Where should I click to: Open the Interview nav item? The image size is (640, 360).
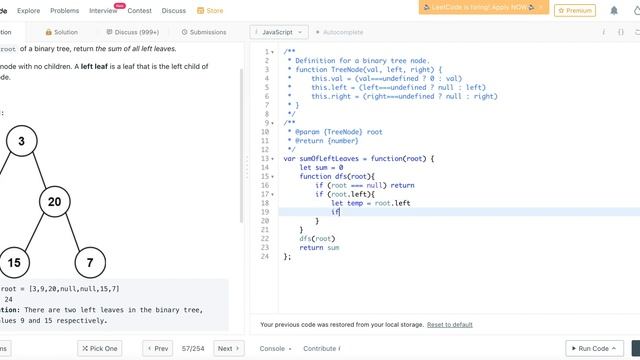click(103, 11)
